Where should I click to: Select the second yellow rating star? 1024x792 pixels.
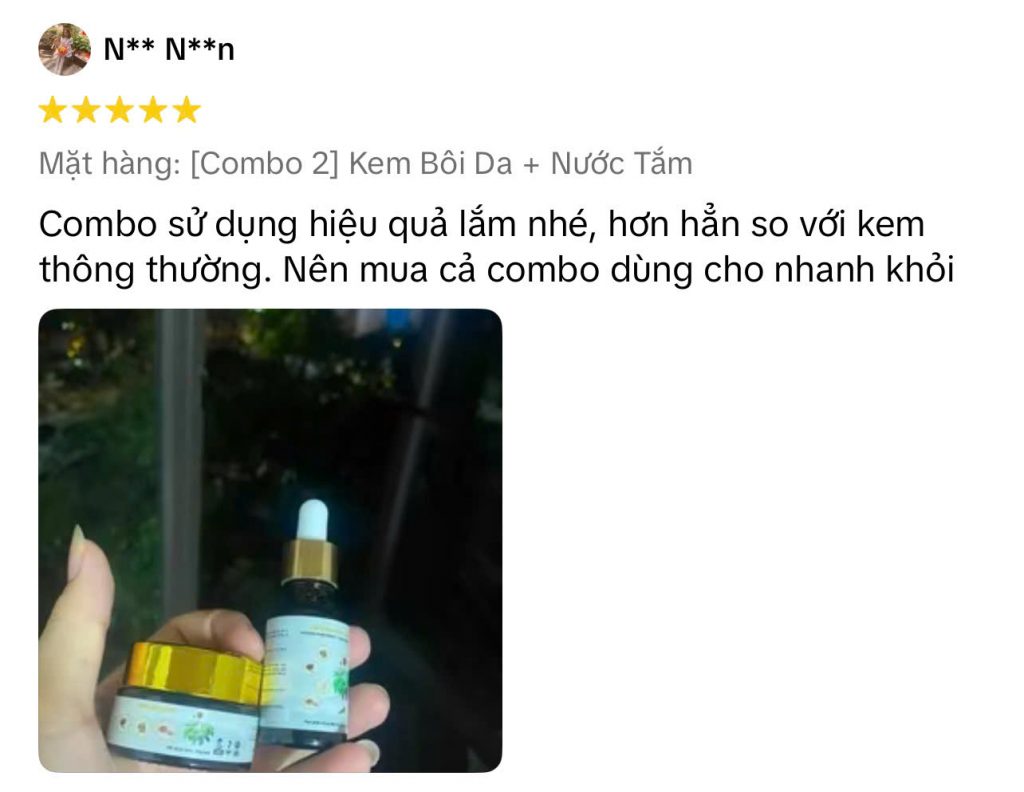coord(86,110)
